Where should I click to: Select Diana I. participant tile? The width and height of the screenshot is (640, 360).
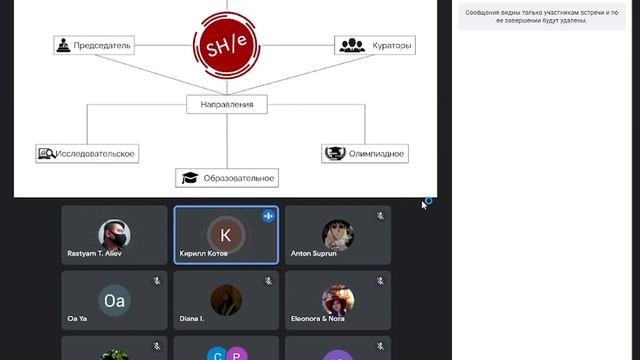tap(226, 300)
